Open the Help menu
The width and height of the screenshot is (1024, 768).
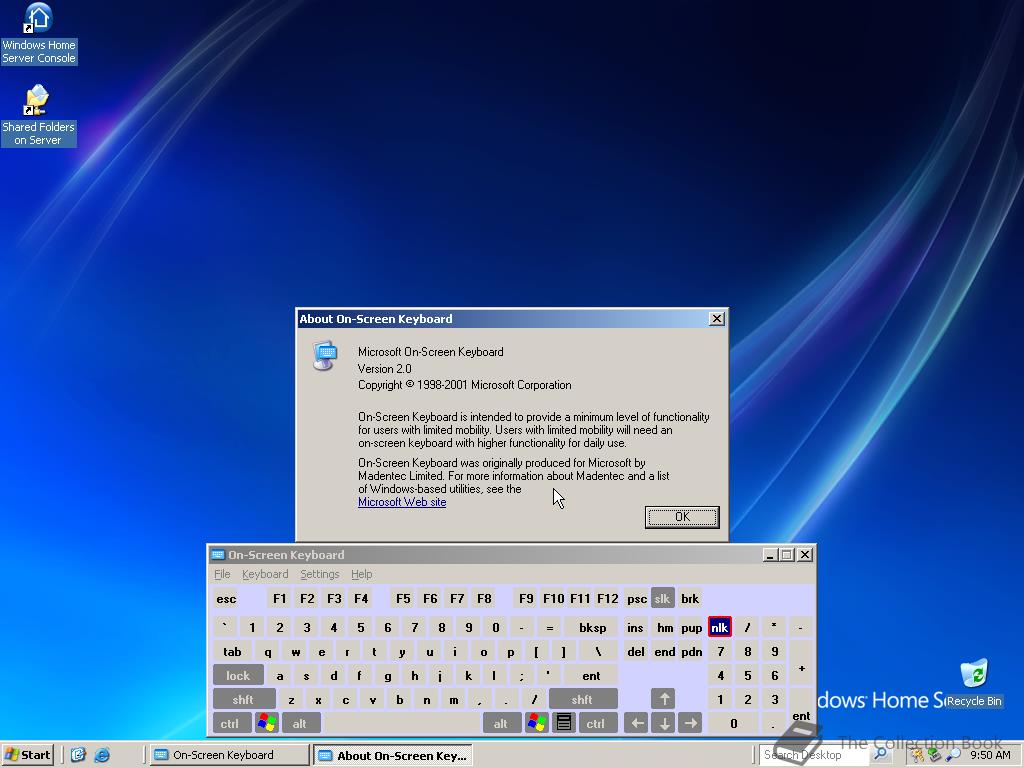click(x=361, y=573)
